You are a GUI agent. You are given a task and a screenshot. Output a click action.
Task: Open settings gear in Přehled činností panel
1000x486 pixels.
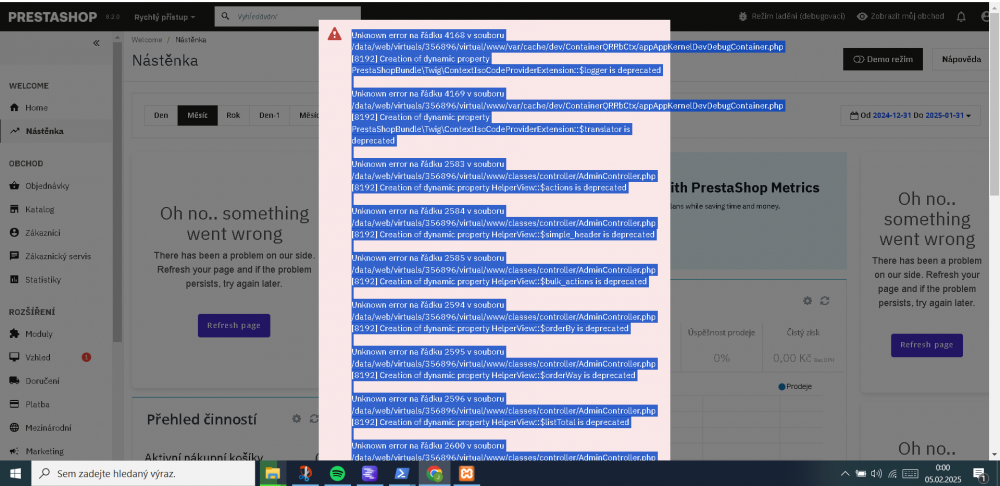click(x=297, y=419)
